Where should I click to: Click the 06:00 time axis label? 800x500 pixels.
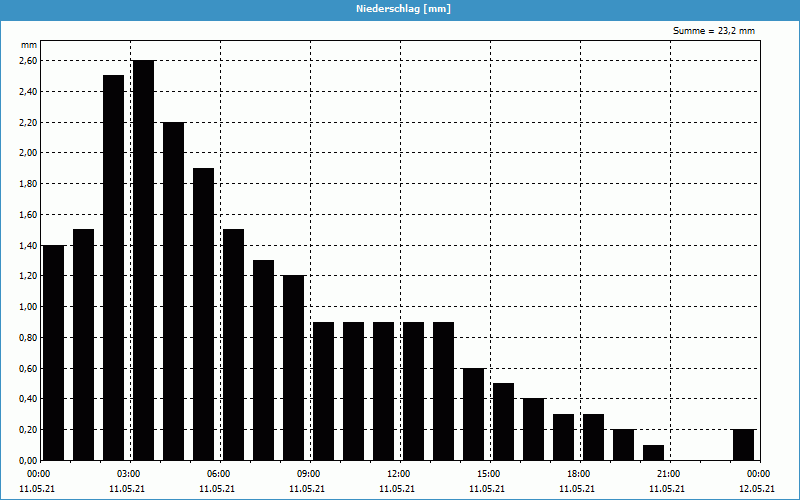[220, 474]
